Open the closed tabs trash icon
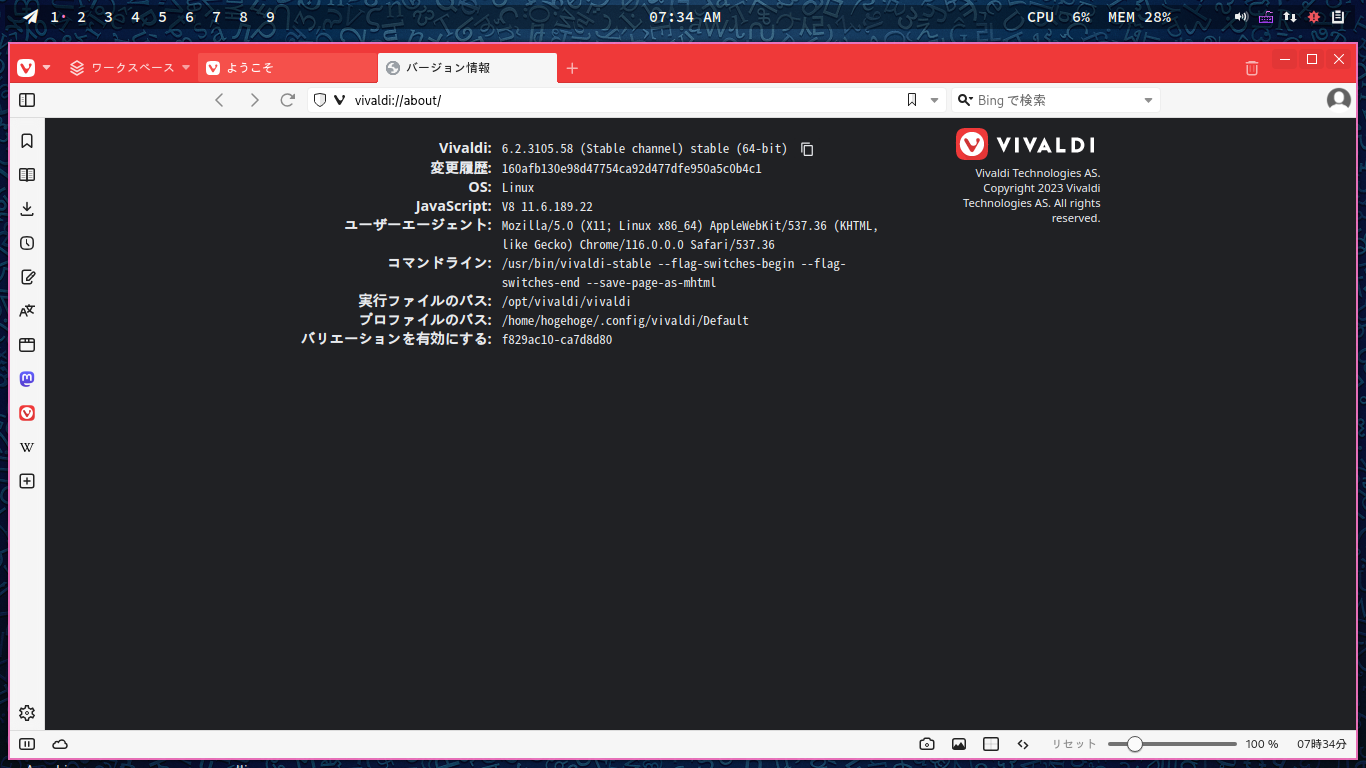 (x=1251, y=68)
